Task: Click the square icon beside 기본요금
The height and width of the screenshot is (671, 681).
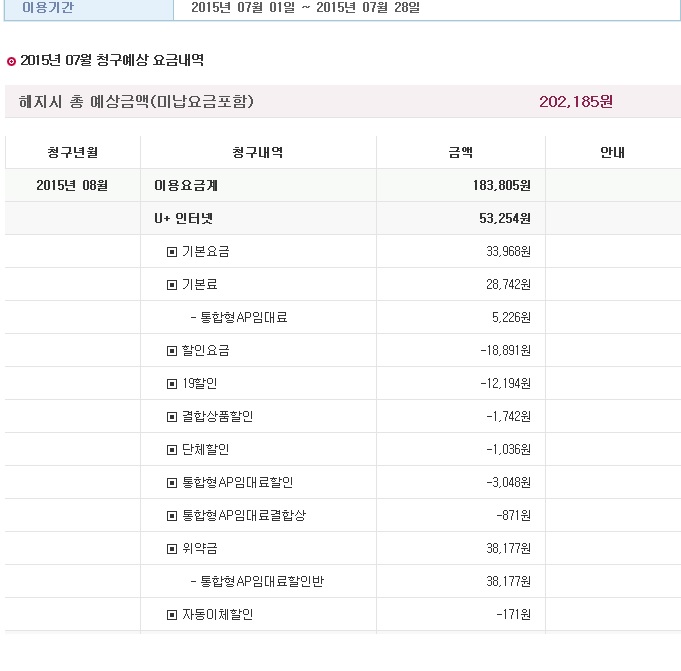Action: [172, 252]
